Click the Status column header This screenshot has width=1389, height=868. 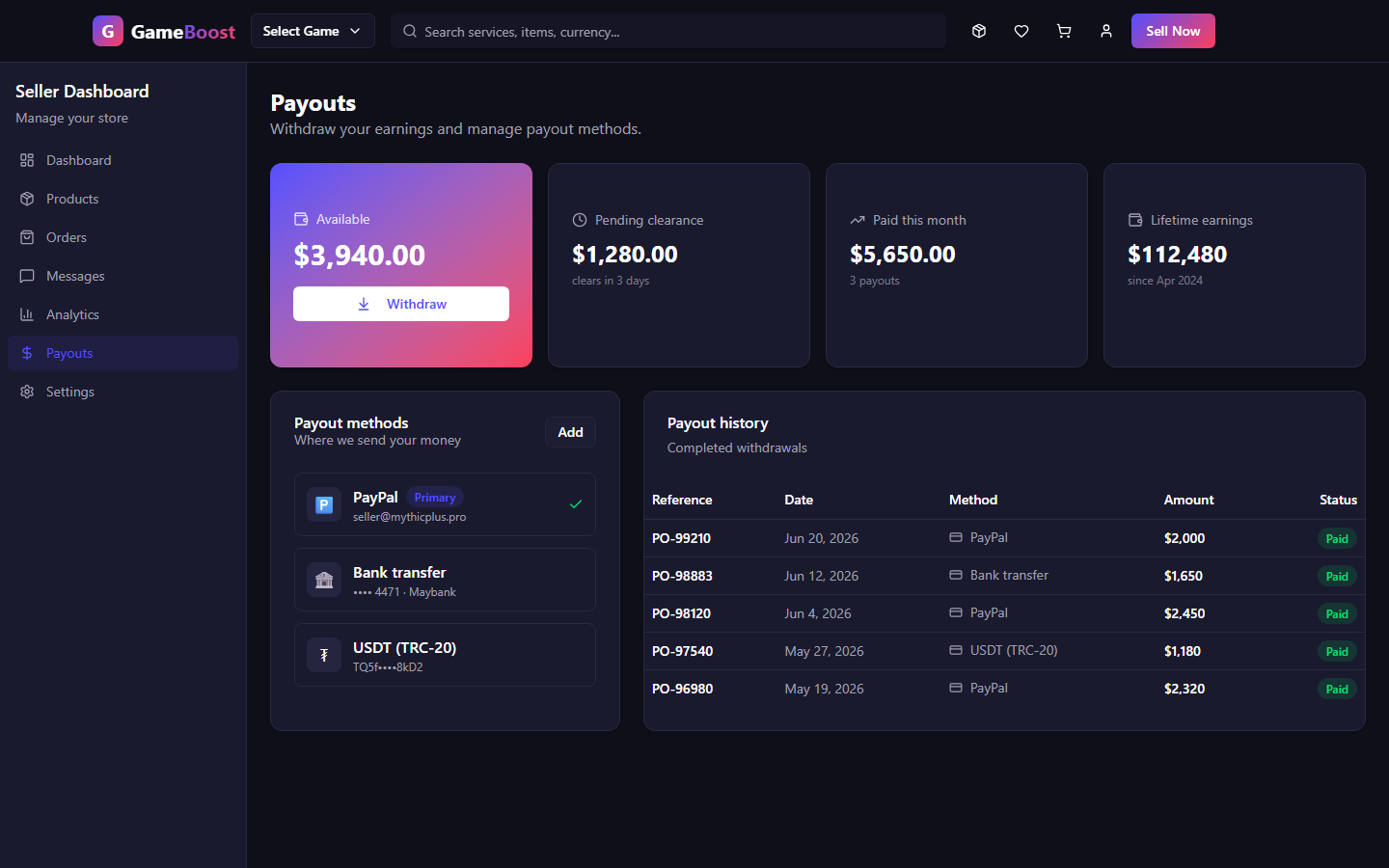(1338, 500)
